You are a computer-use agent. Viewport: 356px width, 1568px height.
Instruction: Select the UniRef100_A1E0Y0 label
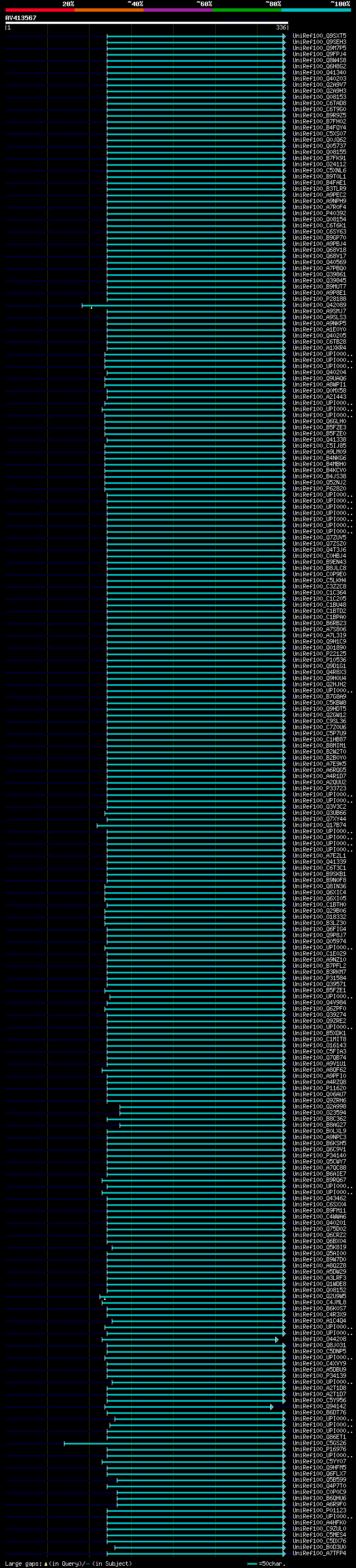[319, 329]
